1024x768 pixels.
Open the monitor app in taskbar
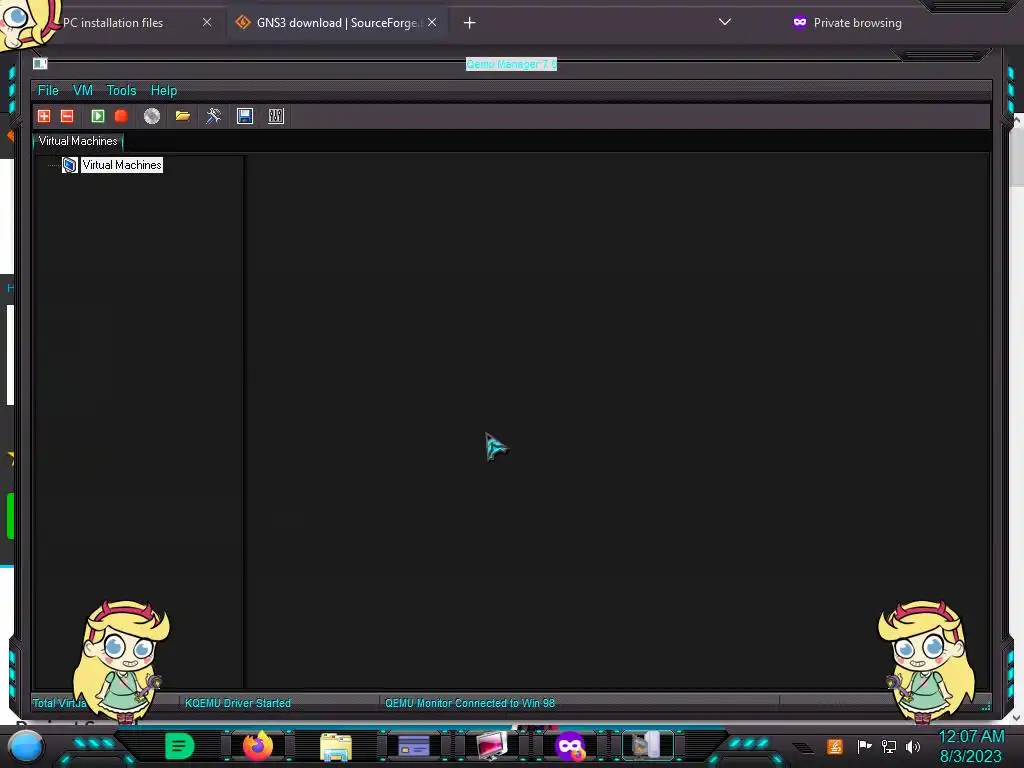pyautogui.click(x=491, y=746)
